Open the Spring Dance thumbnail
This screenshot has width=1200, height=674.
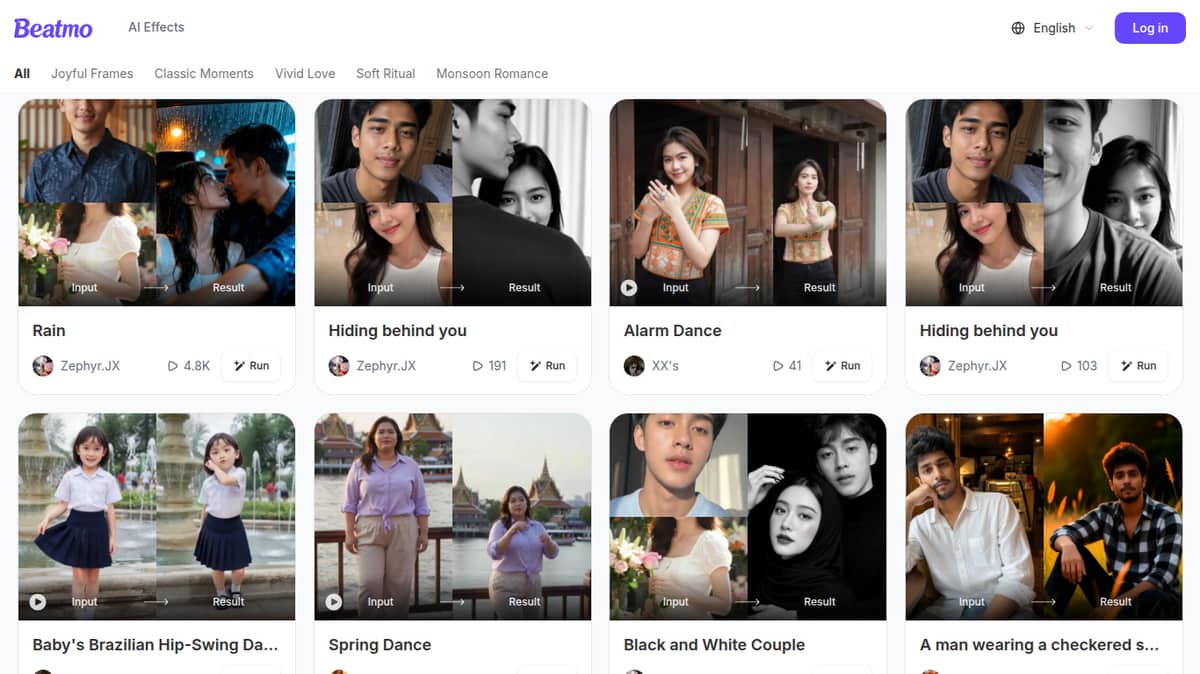point(453,517)
